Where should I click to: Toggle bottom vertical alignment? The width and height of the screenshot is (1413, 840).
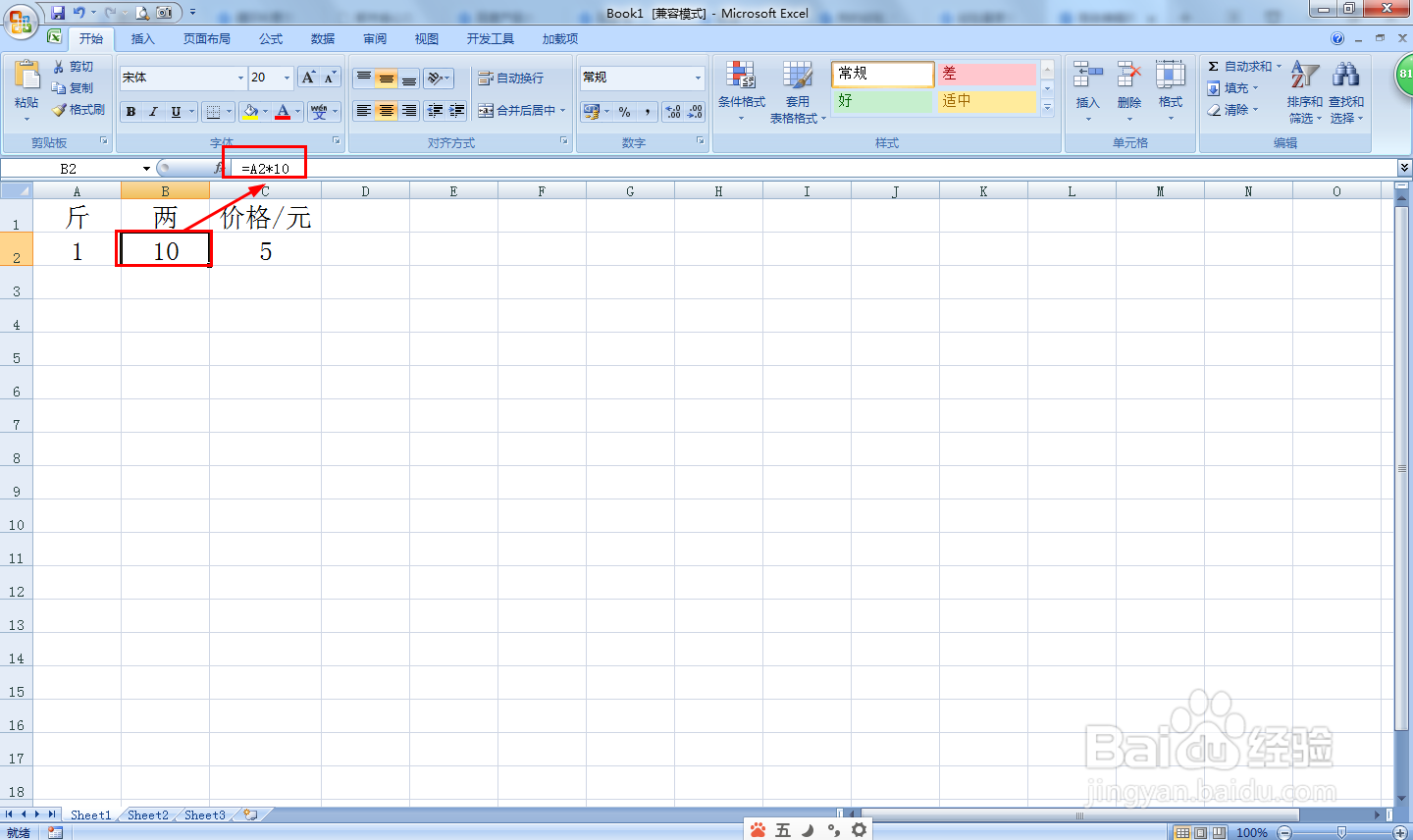coord(409,78)
